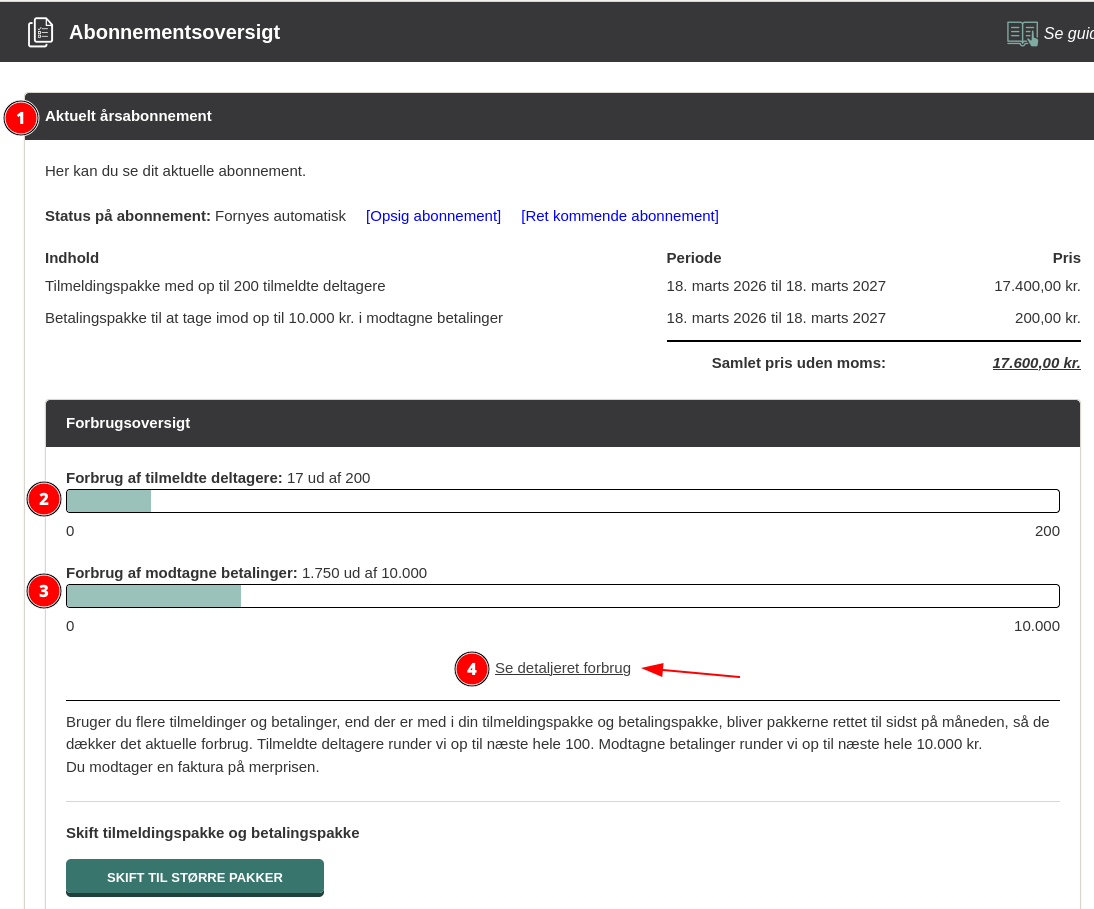Click the red number 1 marker
This screenshot has height=909, width=1094.
(x=21, y=118)
